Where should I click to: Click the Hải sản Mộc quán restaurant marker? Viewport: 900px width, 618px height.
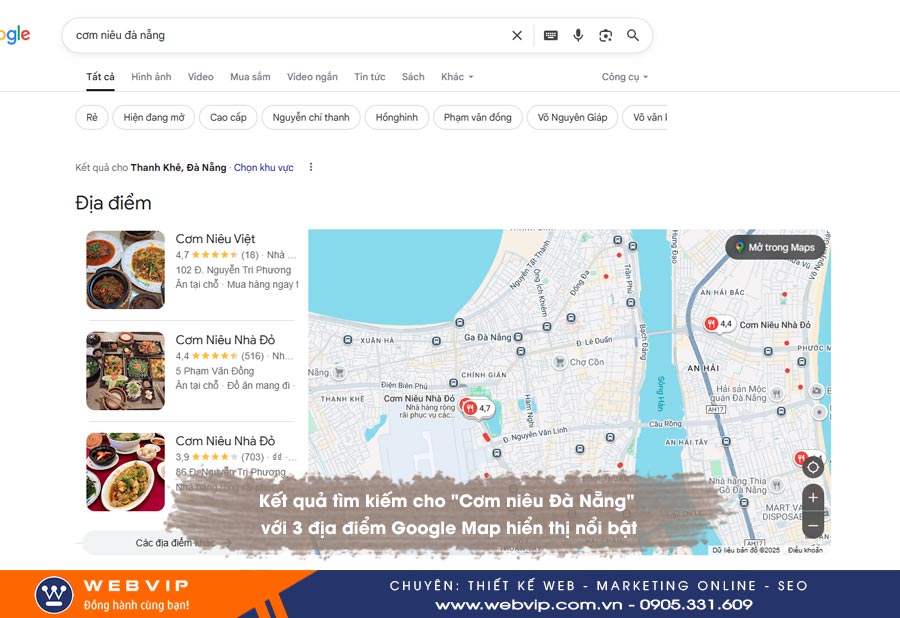tap(777, 393)
